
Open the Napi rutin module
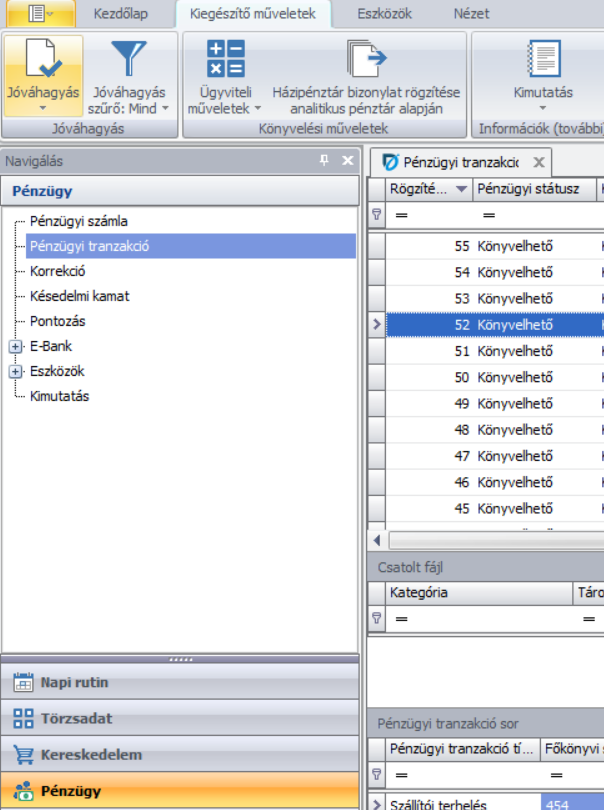[74, 683]
